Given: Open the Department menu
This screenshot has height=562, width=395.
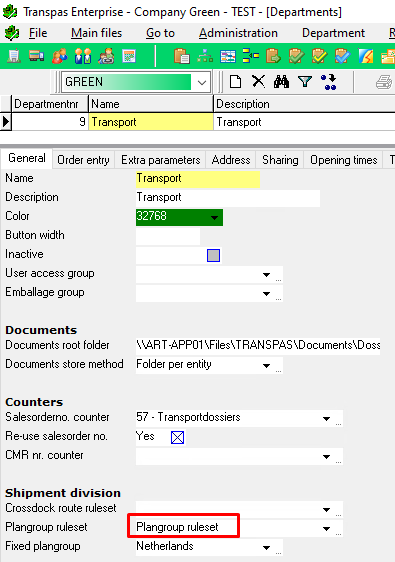Looking at the screenshot, I should tap(333, 33).
